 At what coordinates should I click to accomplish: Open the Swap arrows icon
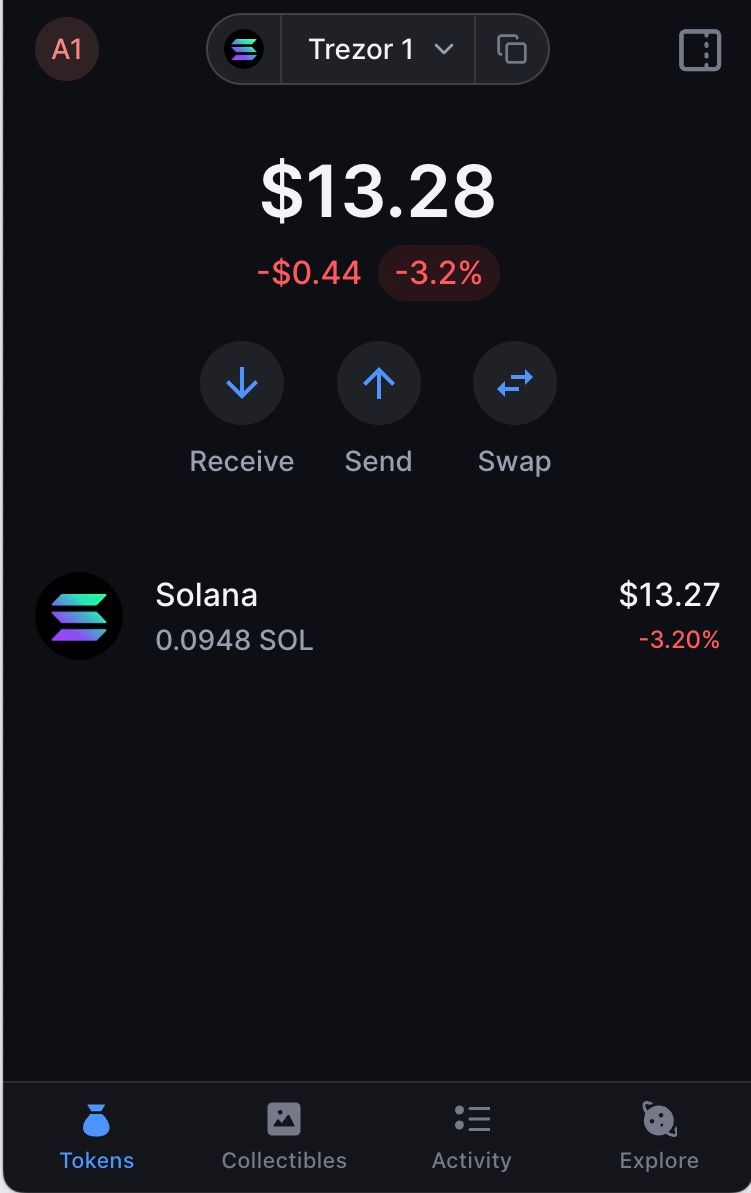pos(515,383)
